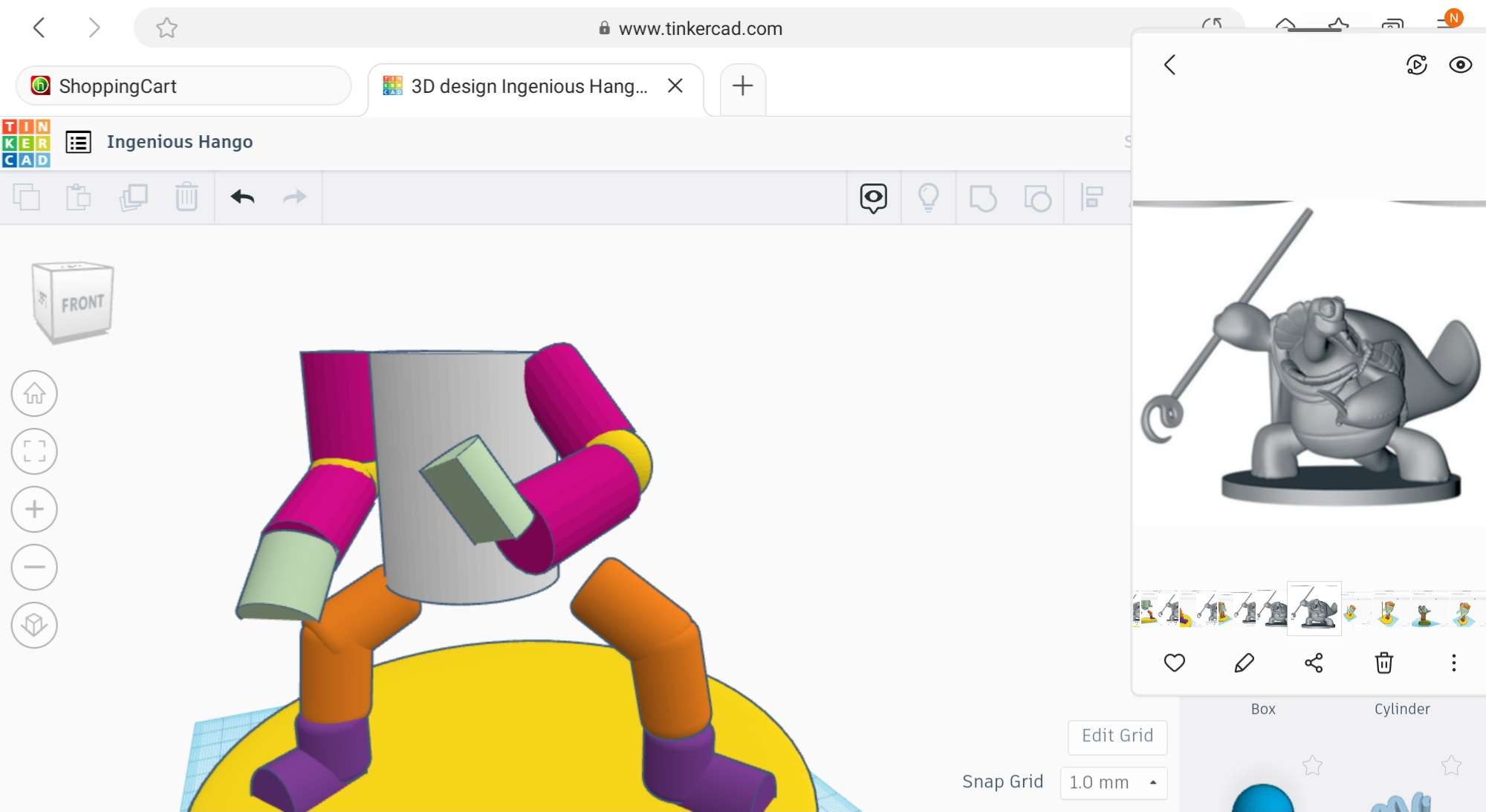The height and width of the screenshot is (812, 1486).
Task: Select the selected turtle figure thumbnail
Action: click(x=1314, y=610)
